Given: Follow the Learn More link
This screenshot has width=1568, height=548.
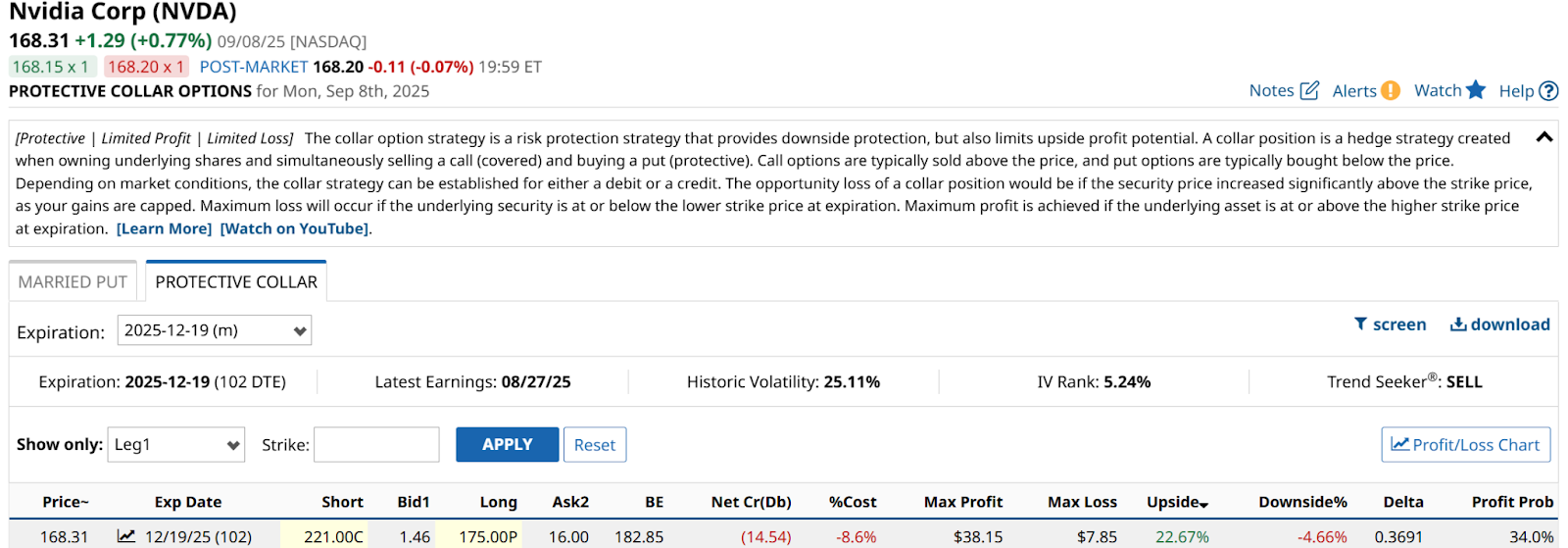Looking at the screenshot, I should (164, 228).
